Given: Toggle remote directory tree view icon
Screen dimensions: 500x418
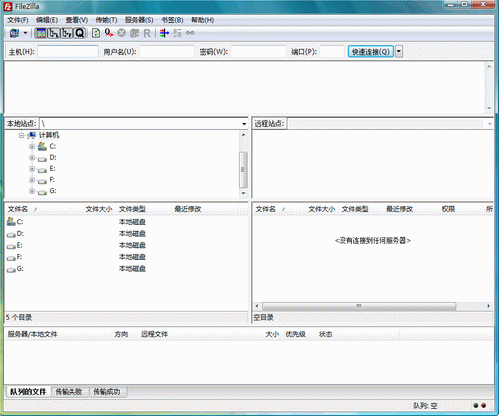Looking at the screenshot, I should click(66, 33).
